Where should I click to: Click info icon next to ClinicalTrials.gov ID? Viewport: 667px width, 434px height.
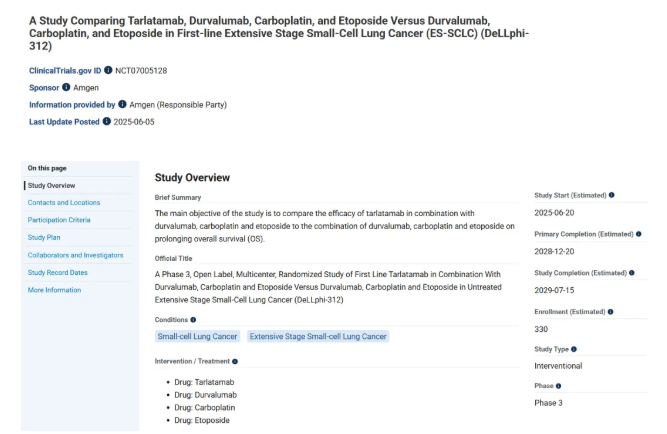pyautogui.click(x=108, y=70)
